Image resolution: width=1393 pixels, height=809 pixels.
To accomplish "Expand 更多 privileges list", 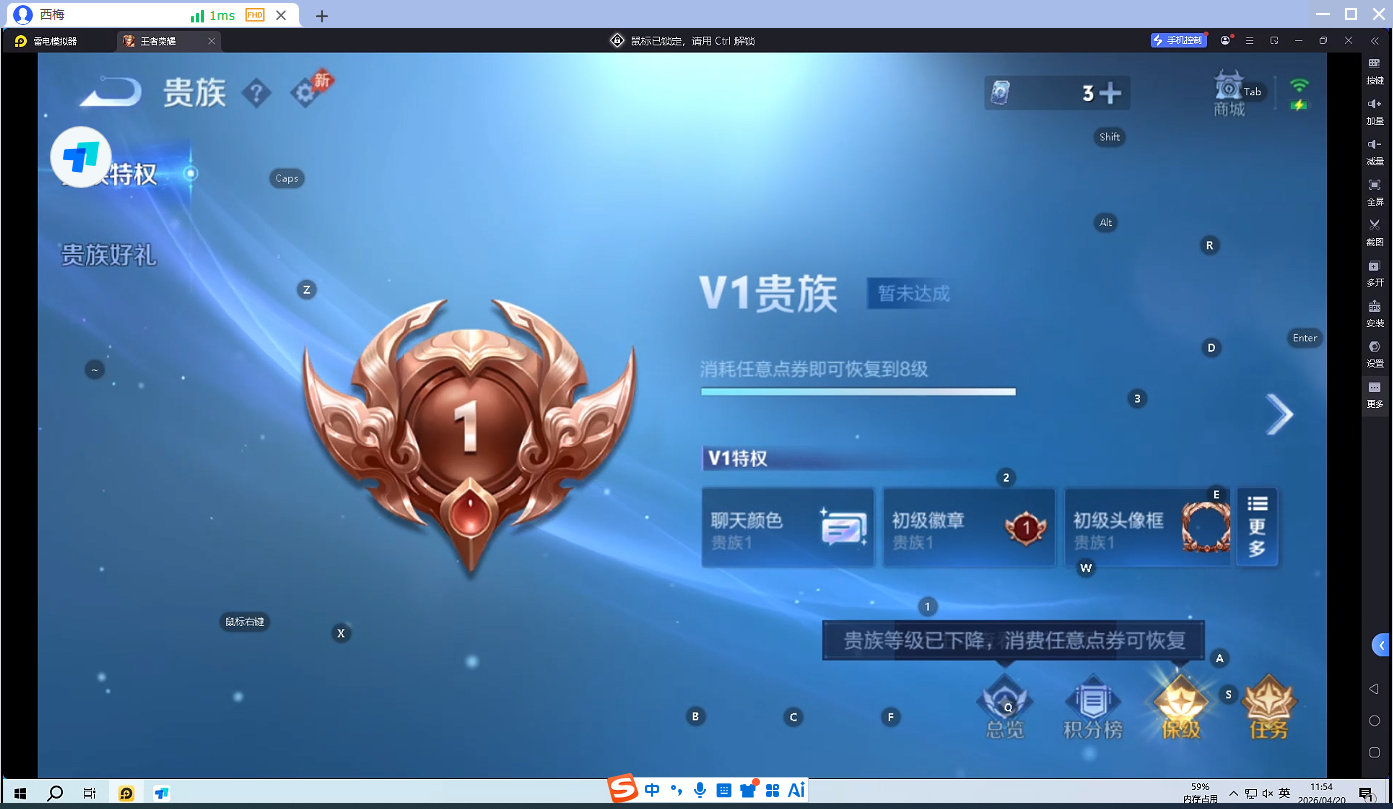I will click(x=1257, y=528).
